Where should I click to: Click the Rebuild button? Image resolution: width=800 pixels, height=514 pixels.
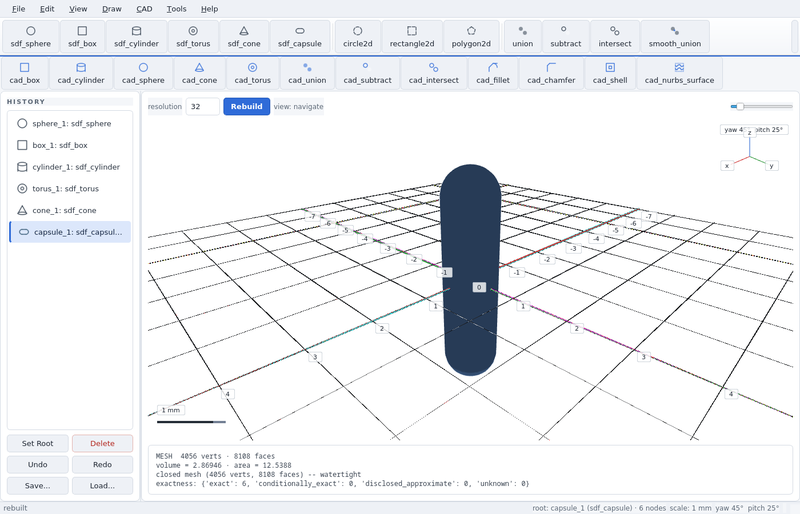246,106
